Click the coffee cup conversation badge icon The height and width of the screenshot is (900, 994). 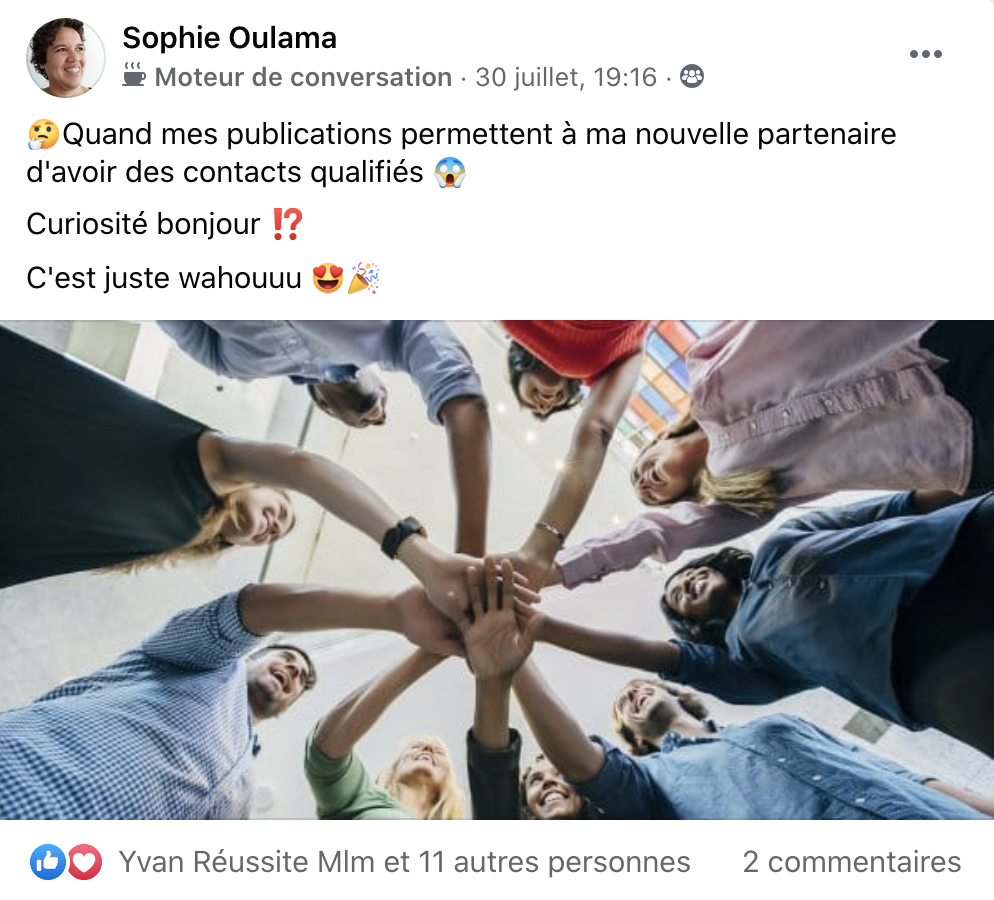coord(134,75)
